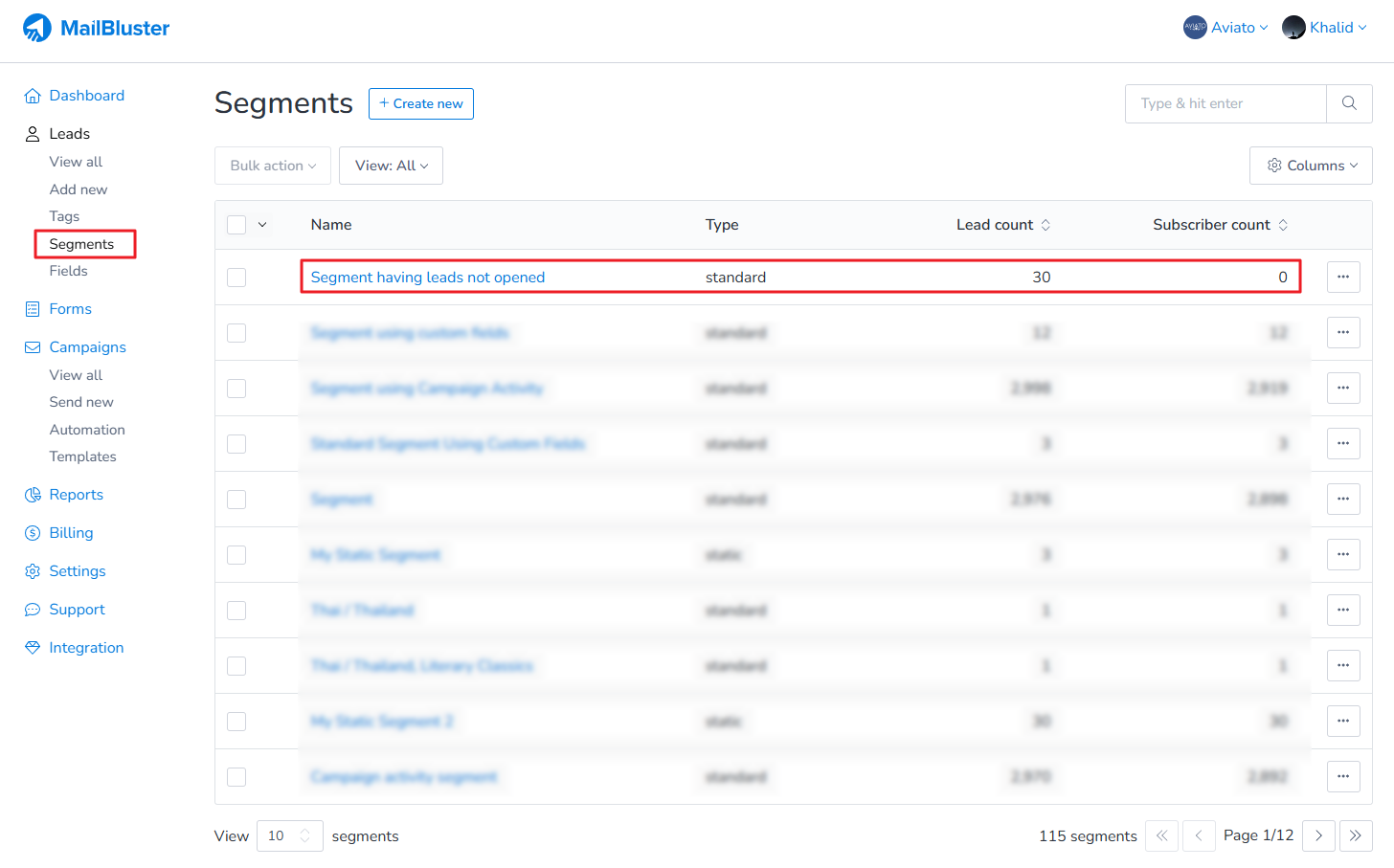The width and height of the screenshot is (1394, 868).
Task: Open the View: All filter dropdown
Action: pos(391,165)
